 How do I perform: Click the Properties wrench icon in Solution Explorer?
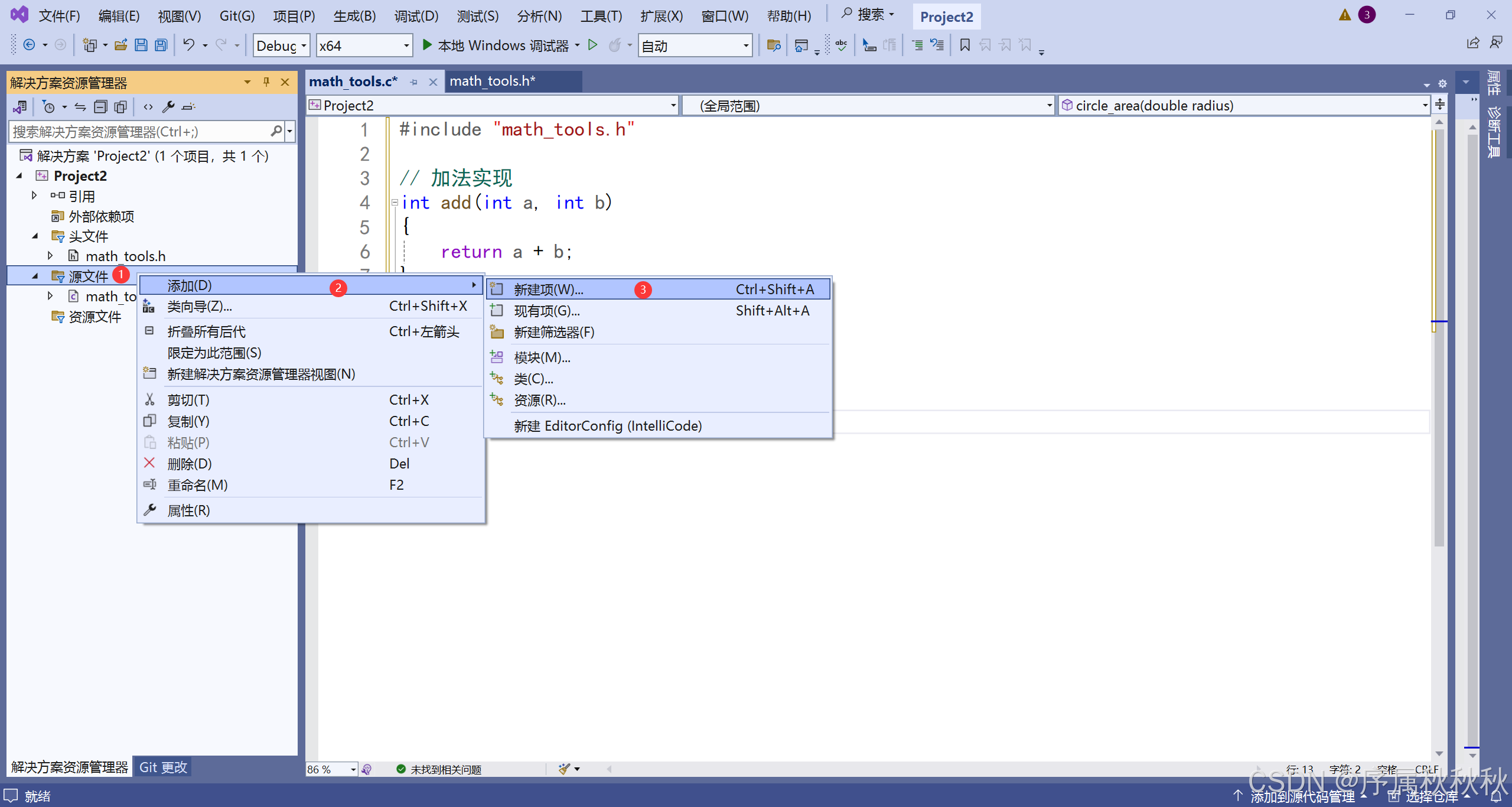pyautogui.click(x=168, y=107)
